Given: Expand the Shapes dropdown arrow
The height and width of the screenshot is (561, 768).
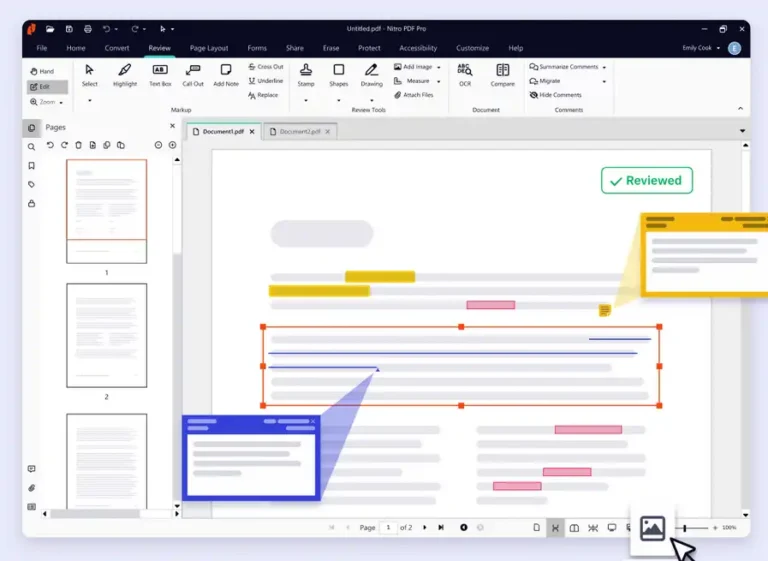Looking at the screenshot, I should click(x=338, y=100).
